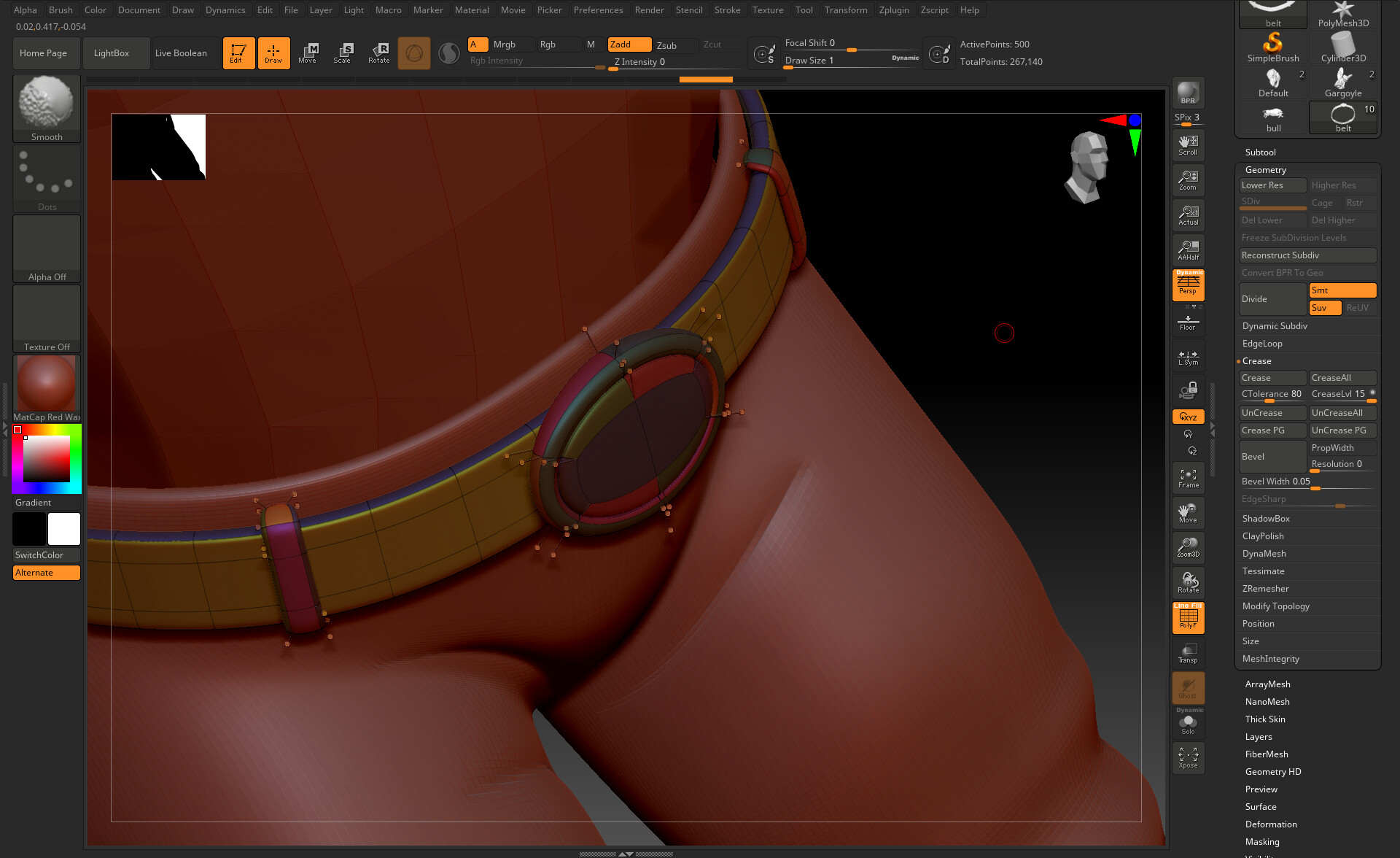Expand the ZRemesher section
1400x858 pixels.
[1265, 589]
